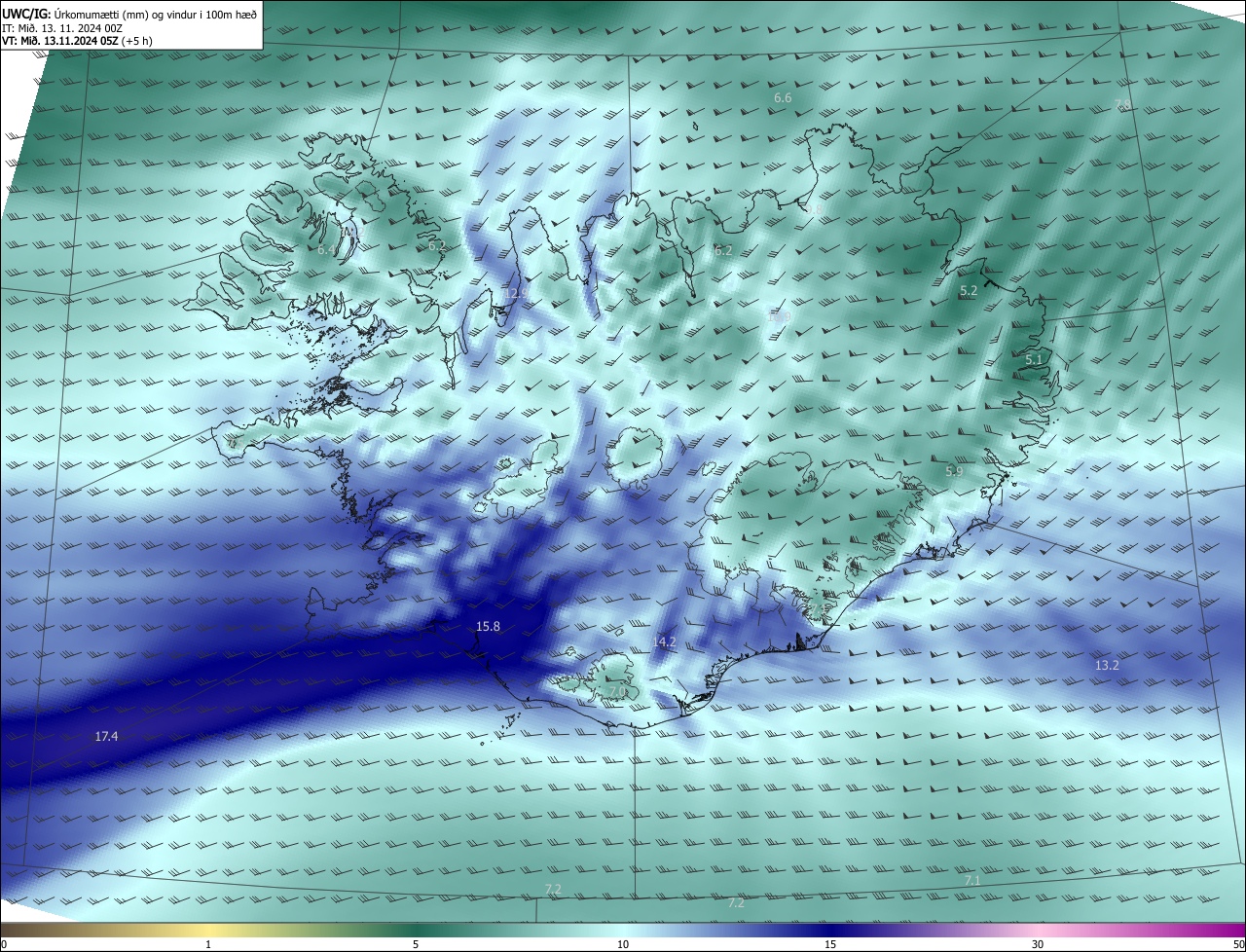1246x952 pixels.
Task: Click the 9.8 value label on the map
Action: (x=814, y=209)
